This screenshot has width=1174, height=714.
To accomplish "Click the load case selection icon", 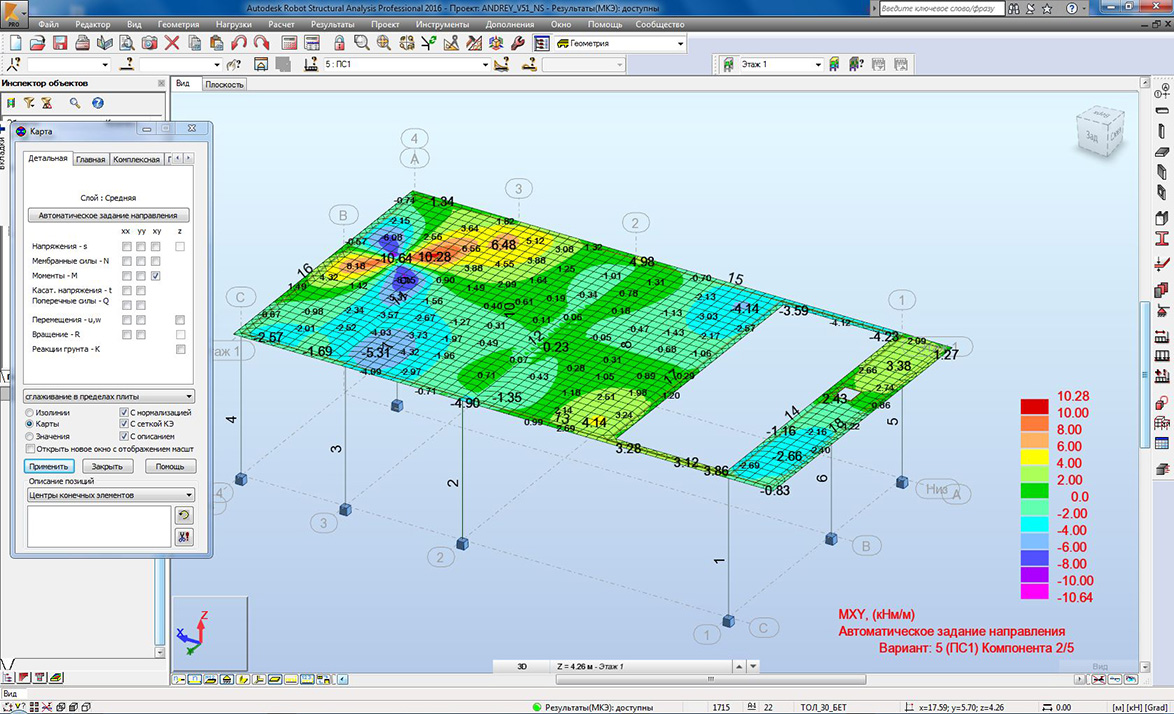I will click(311, 64).
